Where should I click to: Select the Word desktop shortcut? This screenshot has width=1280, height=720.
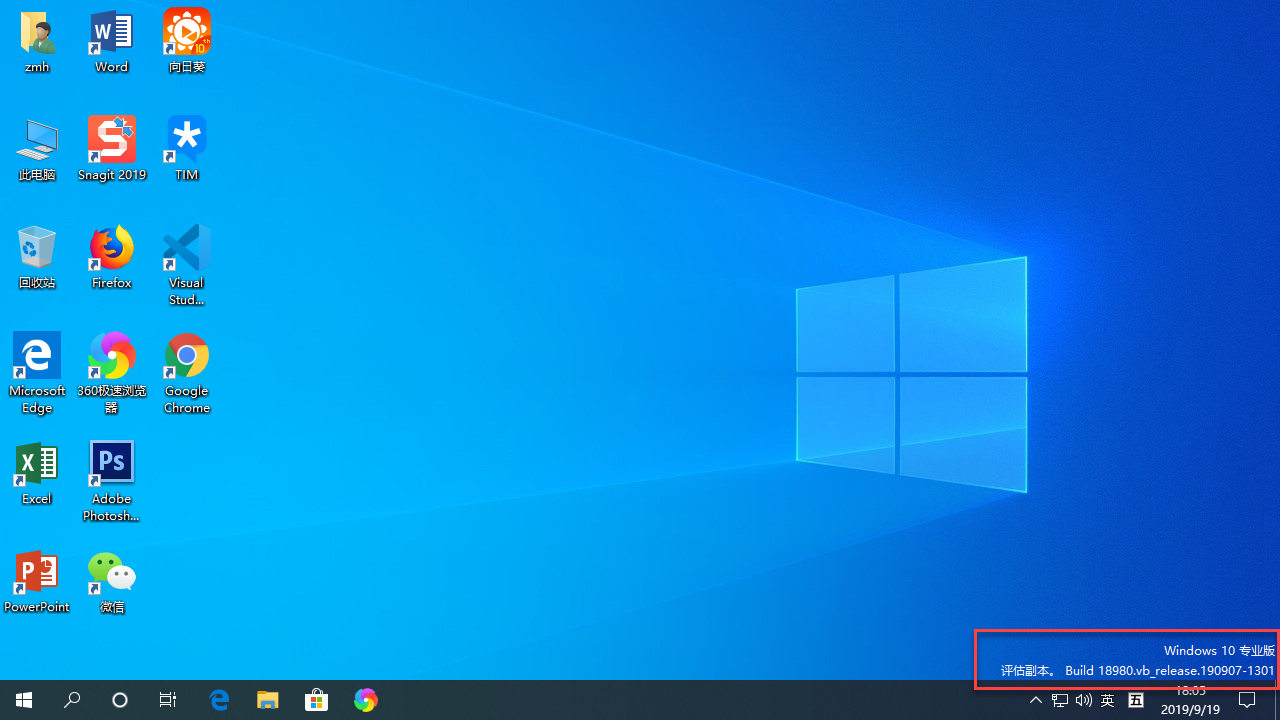[x=111, y=43]
